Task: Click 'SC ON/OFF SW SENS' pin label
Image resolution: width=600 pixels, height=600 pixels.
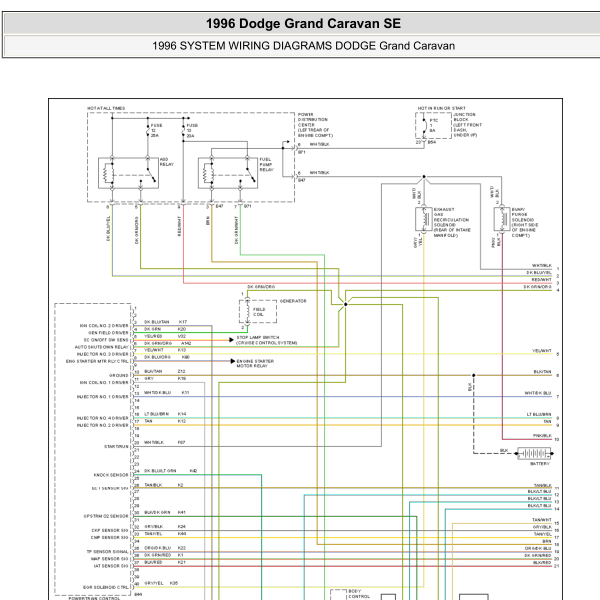Action: click(106, 340)
